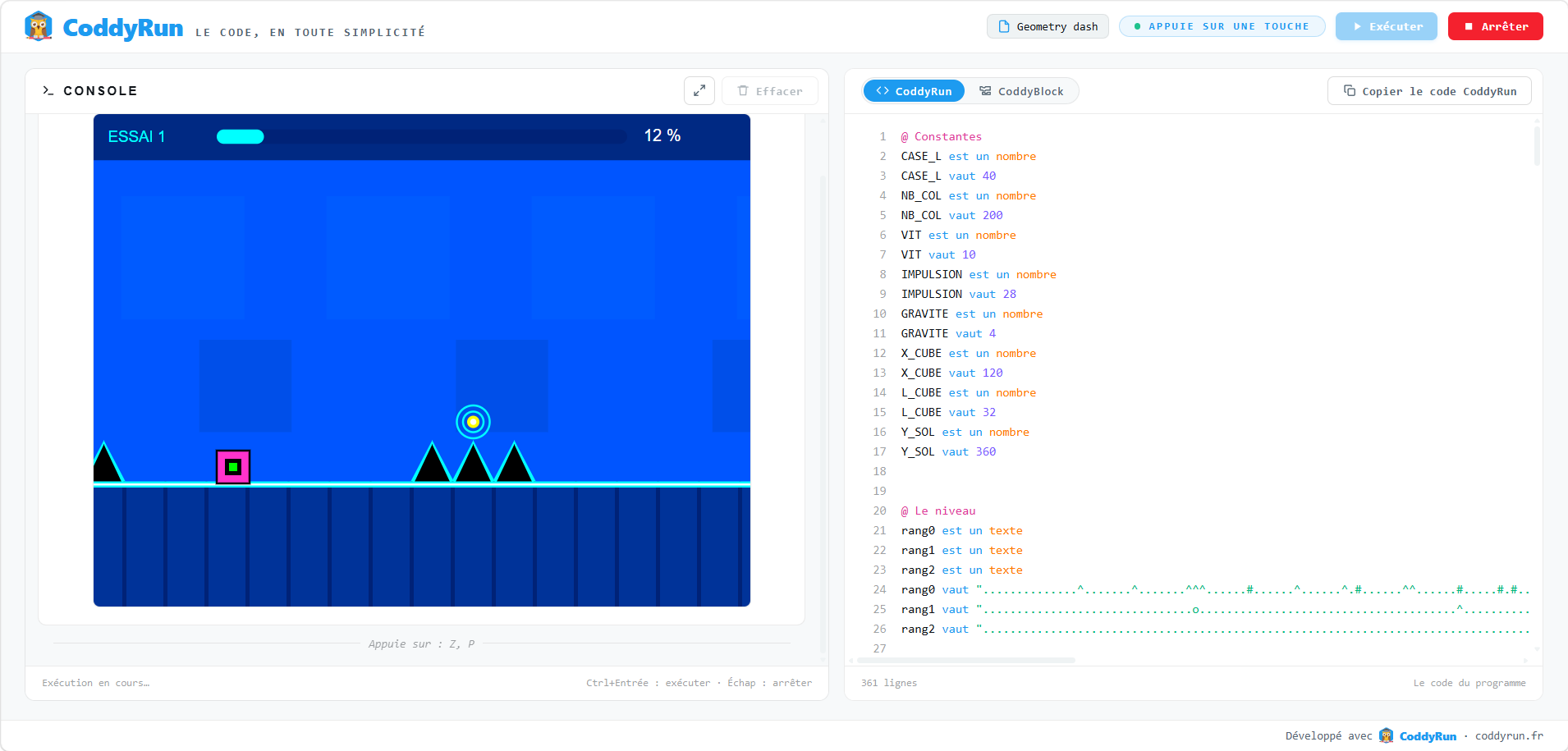The height and width of the screenshot is (751, 1568).
Task: Click the code editor horizontal scrollbar
Action: pos(966,660)
